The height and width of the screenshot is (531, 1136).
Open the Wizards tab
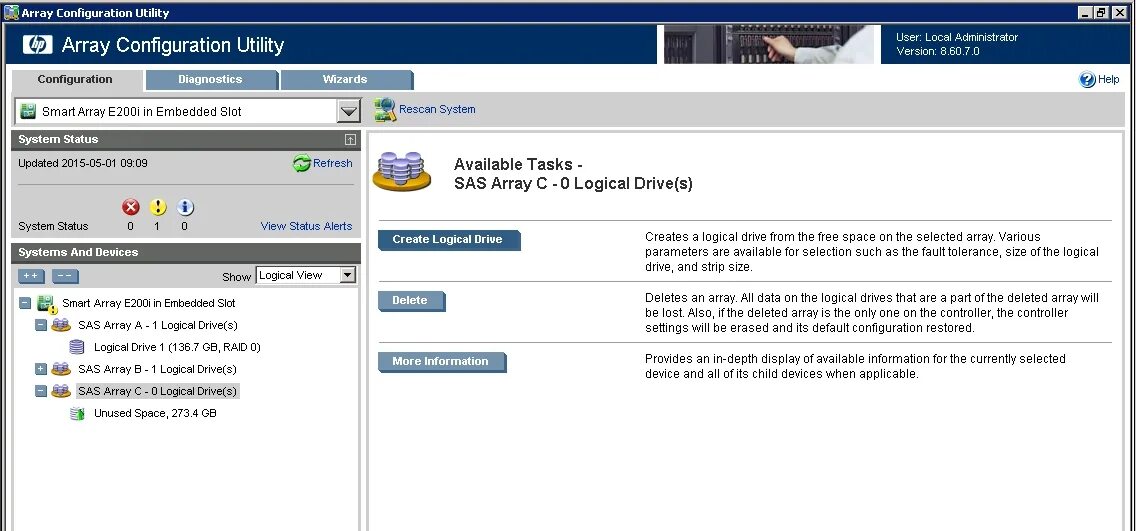(345, 80)
